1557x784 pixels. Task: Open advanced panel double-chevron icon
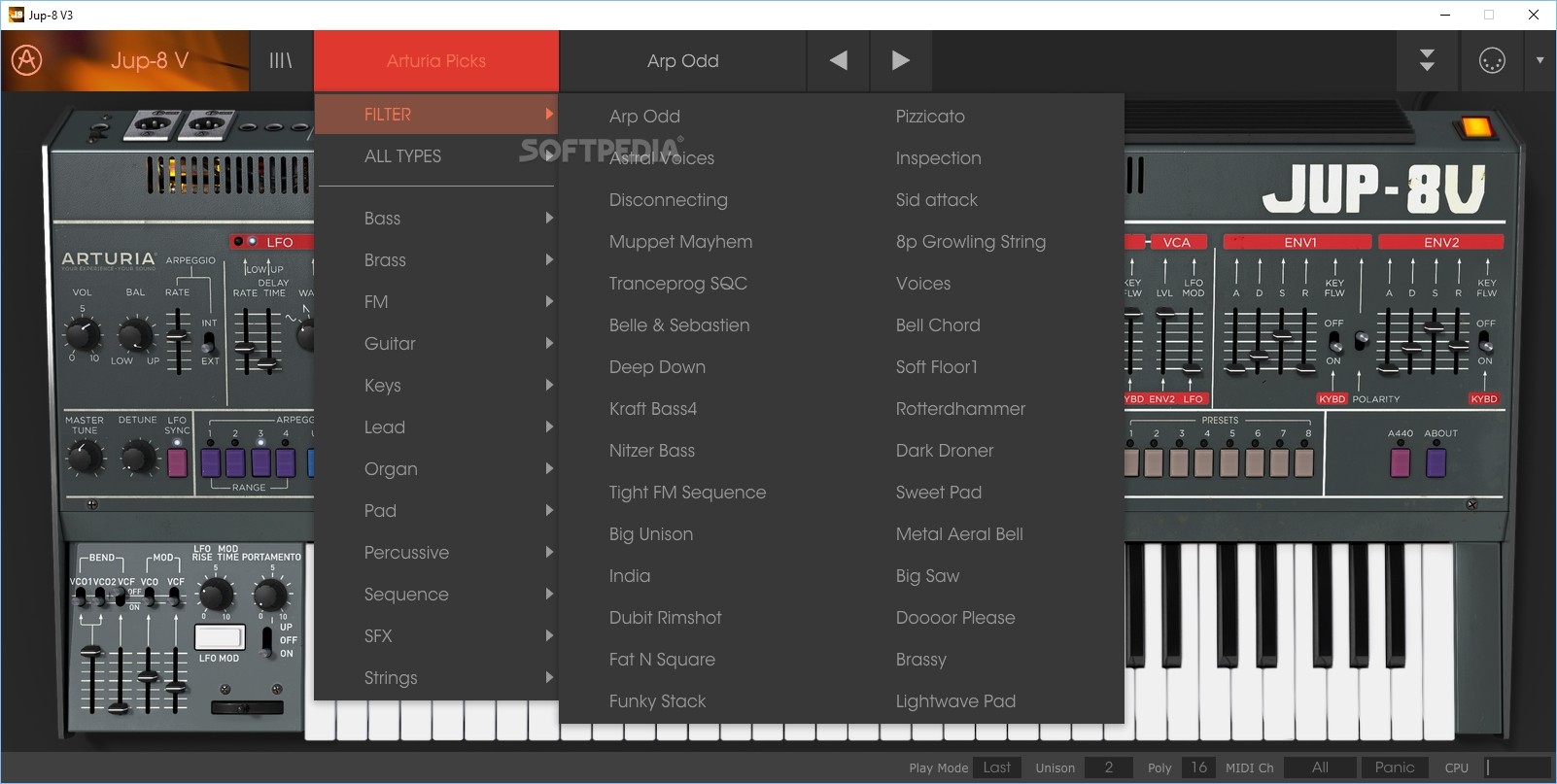point(1427,60)
